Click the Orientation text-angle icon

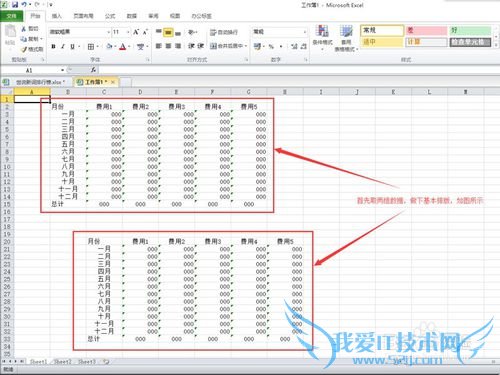(191, 32)
